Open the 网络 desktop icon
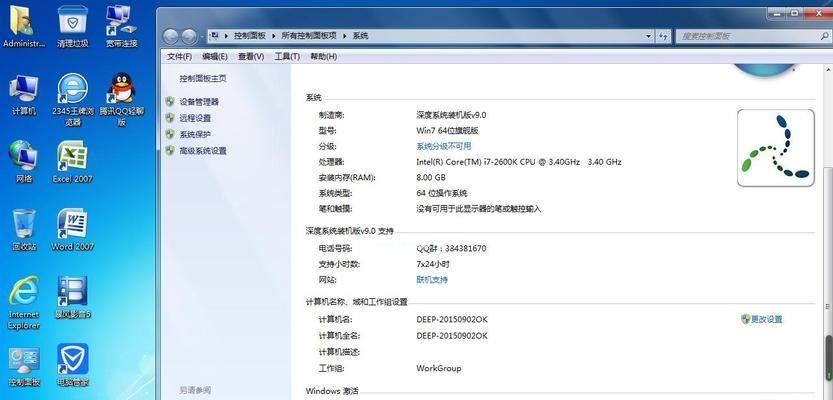 (x=23, y=162)
